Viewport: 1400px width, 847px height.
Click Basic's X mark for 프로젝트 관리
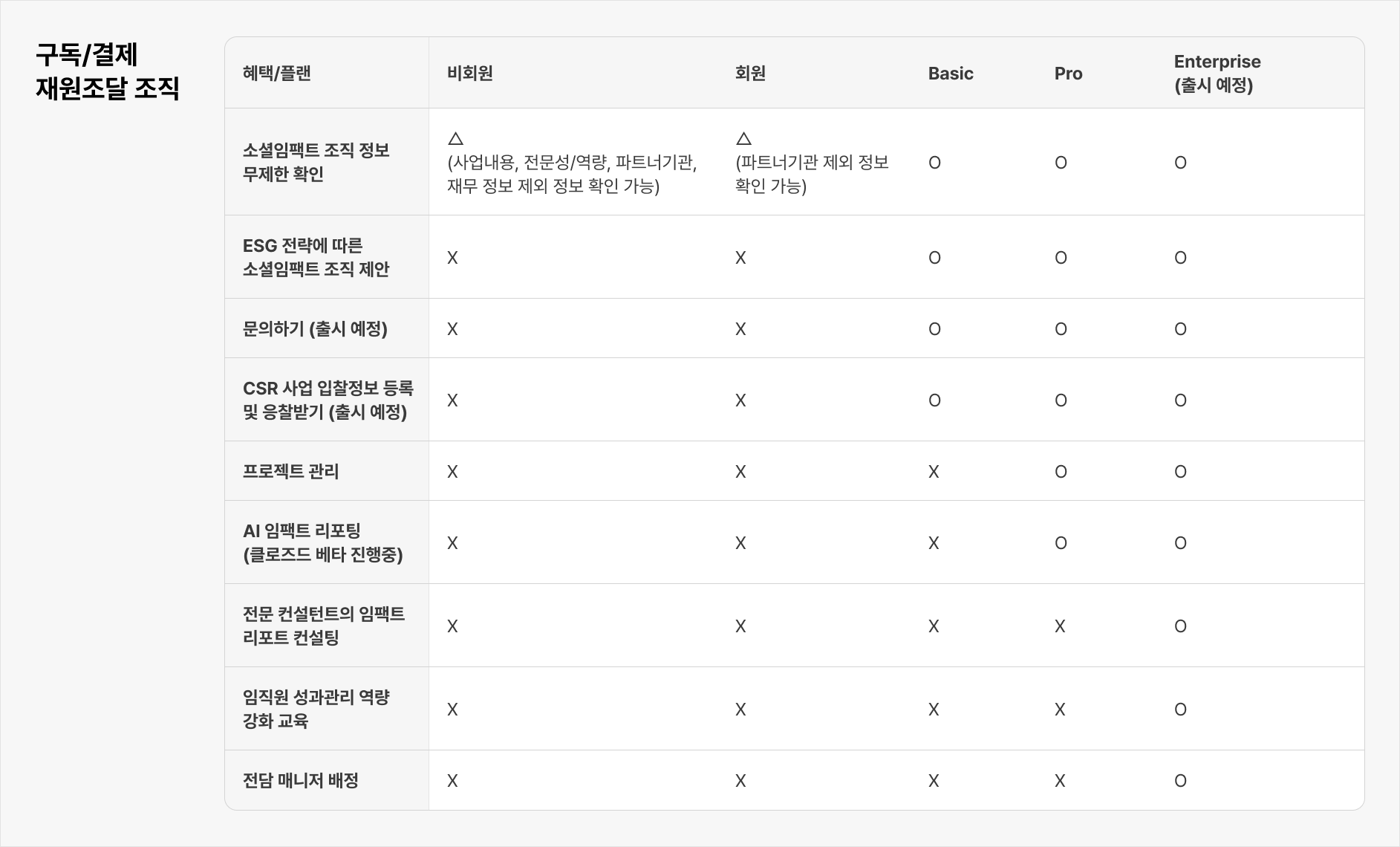934,472
